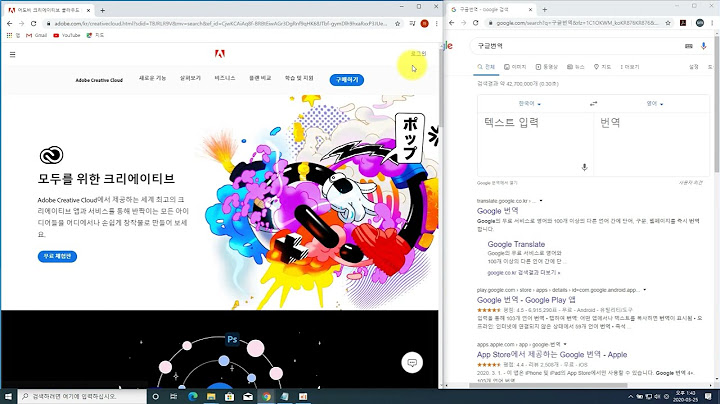
Task: Bookmark the Adobe page with star
Action: click(x=398, y=23)
